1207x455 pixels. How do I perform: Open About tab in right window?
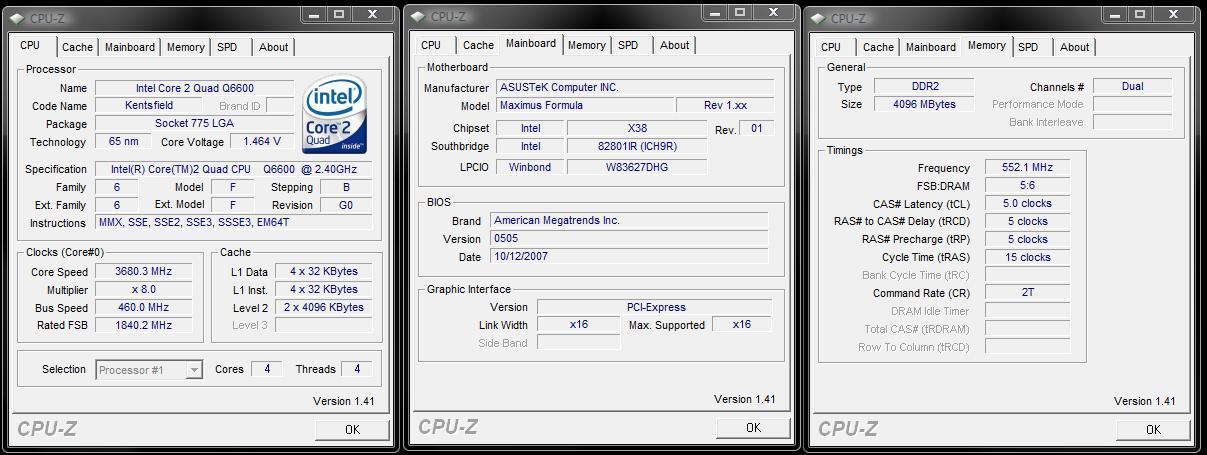coord(1075,47)
